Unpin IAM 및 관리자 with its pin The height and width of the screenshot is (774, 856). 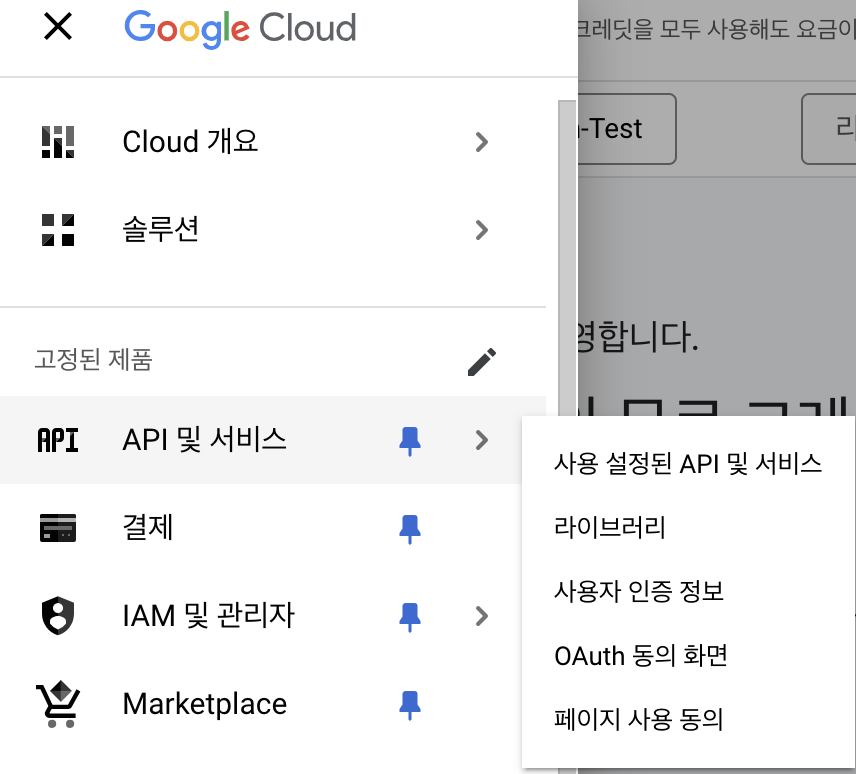click(410, 617)
